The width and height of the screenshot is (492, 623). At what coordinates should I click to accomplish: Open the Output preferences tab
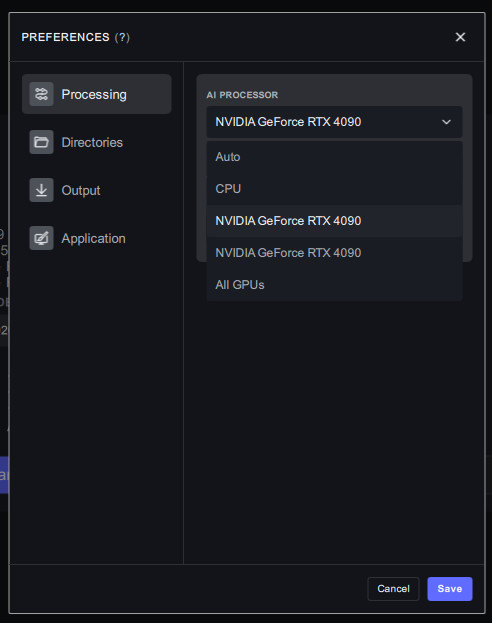pyautogui.click(x=97, y=190)
